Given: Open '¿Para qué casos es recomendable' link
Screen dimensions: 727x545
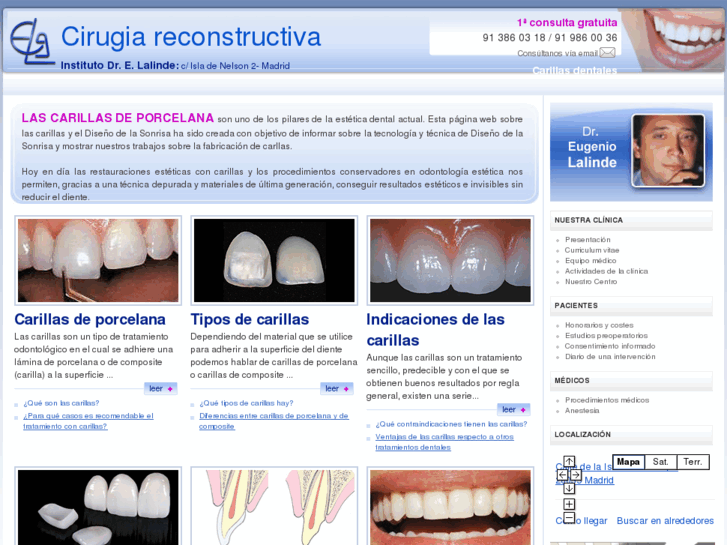Looking at the screenshot, I should click(88, 421).
